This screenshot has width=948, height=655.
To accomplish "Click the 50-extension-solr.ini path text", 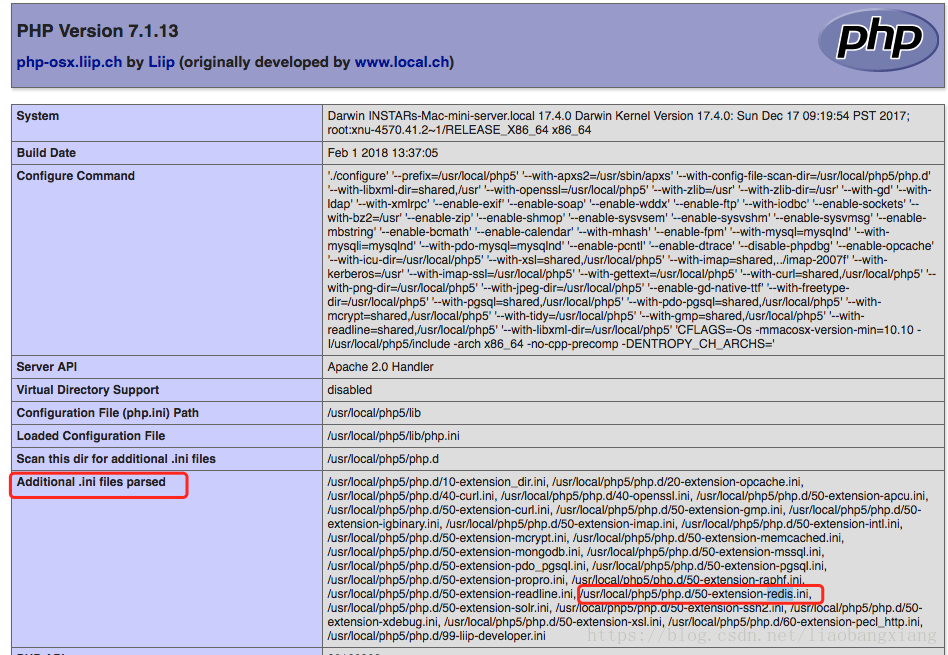I will 439,608.
